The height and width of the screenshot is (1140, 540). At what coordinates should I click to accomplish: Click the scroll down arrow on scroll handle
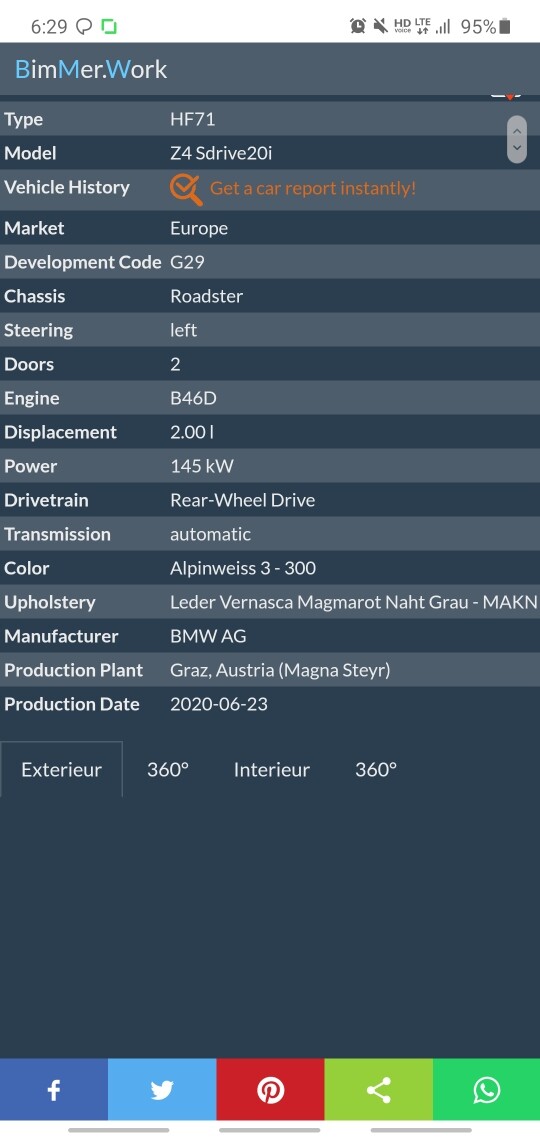517,148
